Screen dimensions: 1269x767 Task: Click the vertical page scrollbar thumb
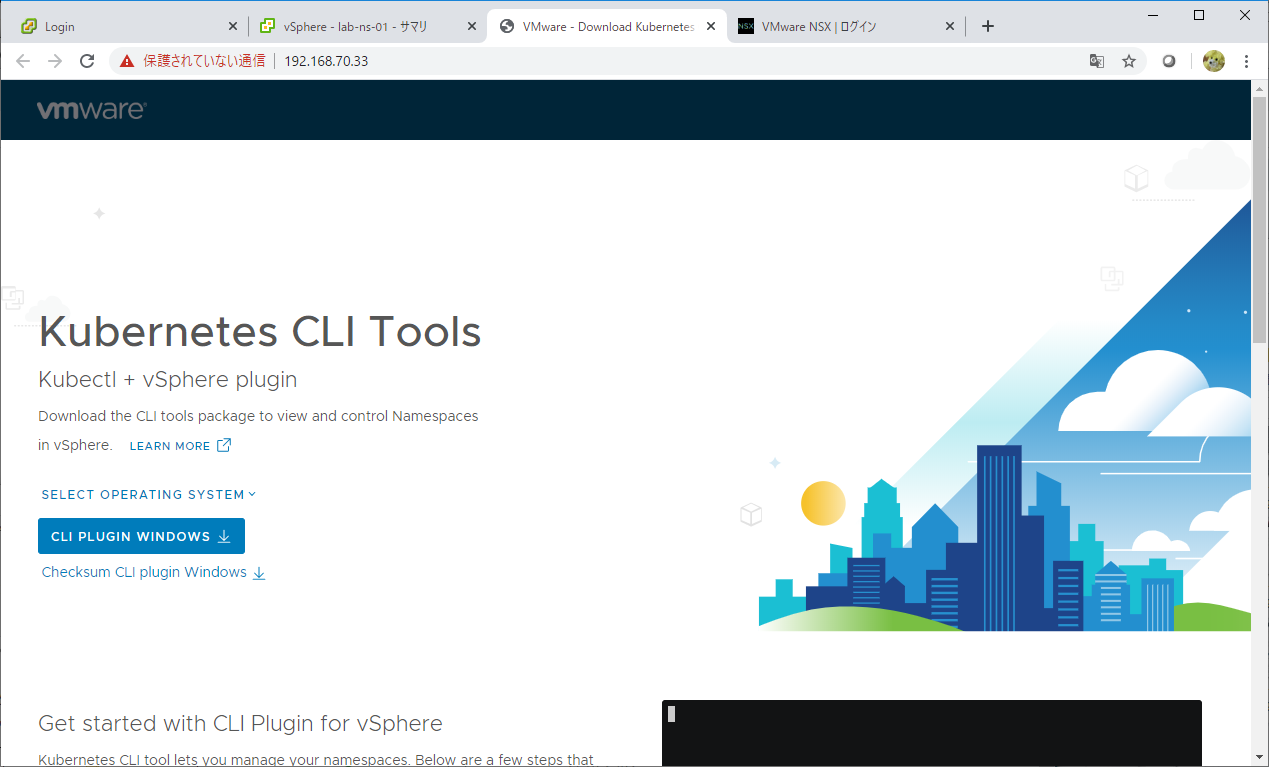click(x=1260, y=222)
